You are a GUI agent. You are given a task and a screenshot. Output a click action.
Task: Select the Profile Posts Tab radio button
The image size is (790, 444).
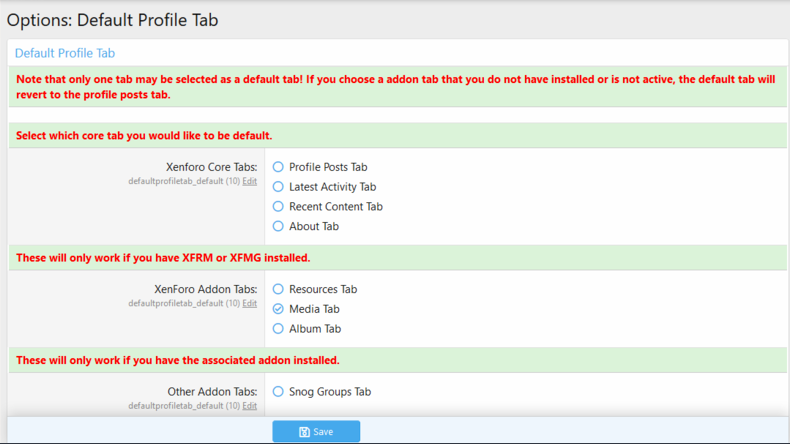(278, 167)
